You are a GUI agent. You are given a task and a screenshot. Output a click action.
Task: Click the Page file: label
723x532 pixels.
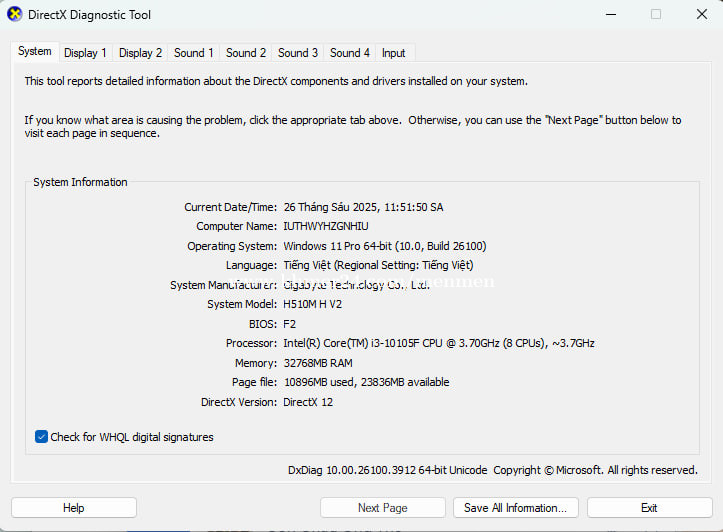tap(254, 382)
